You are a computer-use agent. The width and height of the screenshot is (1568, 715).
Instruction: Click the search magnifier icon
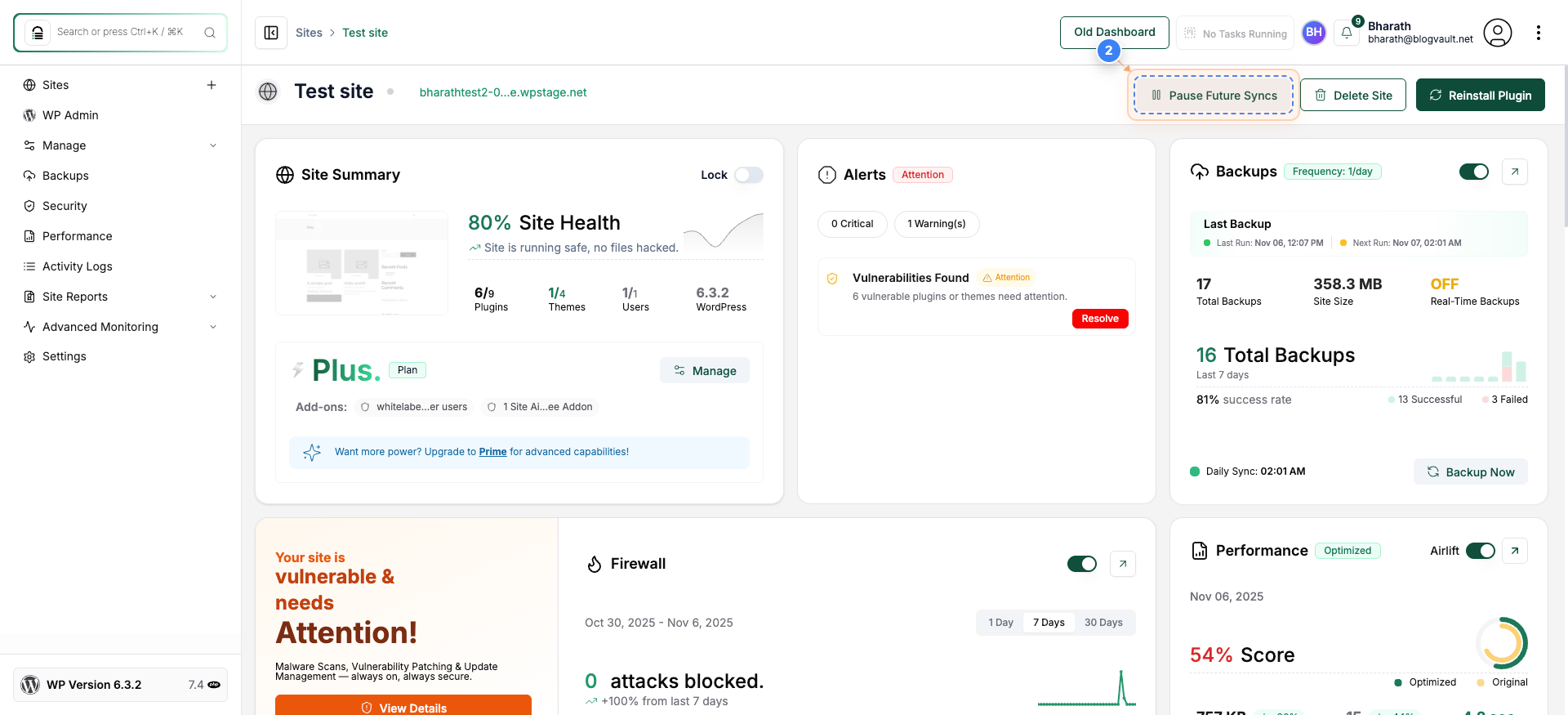click(210, 33)
